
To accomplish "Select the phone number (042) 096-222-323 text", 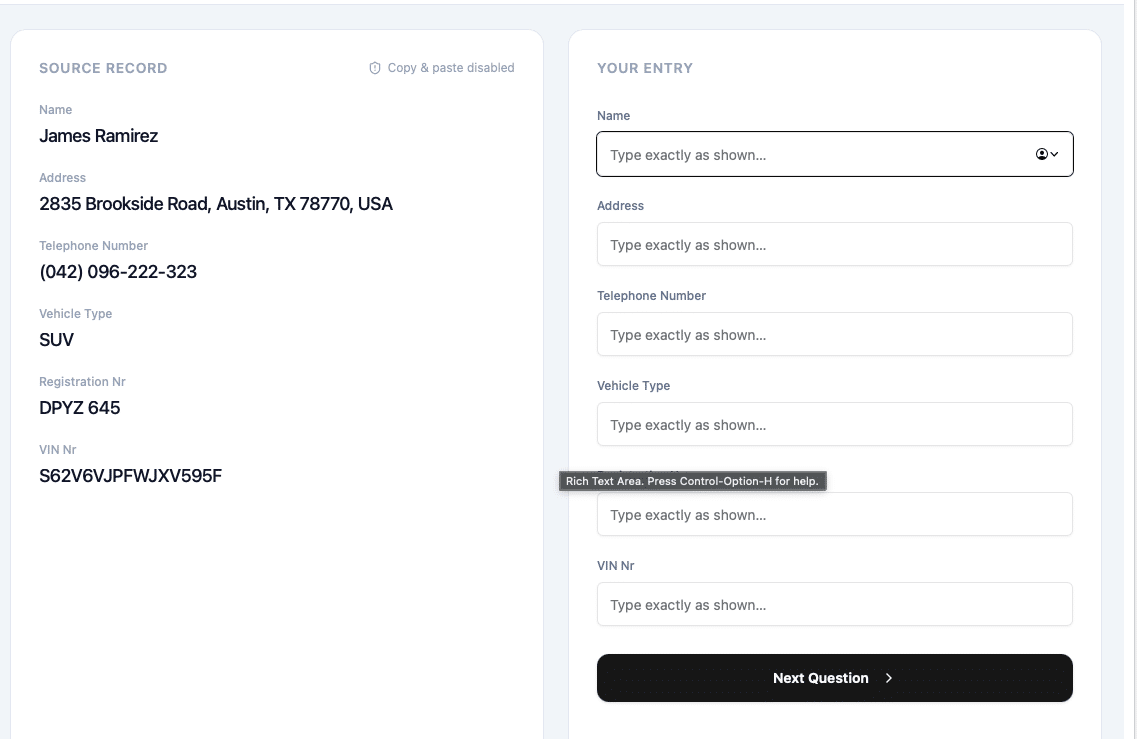I will [x=118, y=272].
